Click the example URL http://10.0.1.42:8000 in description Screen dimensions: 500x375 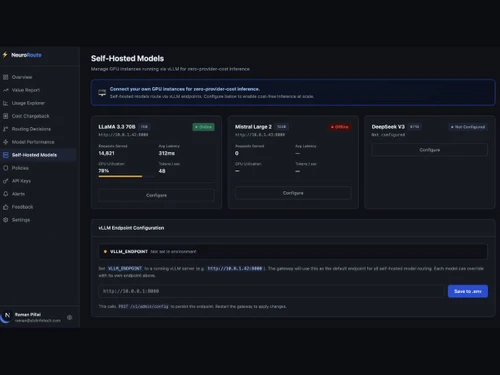point(235,268)
